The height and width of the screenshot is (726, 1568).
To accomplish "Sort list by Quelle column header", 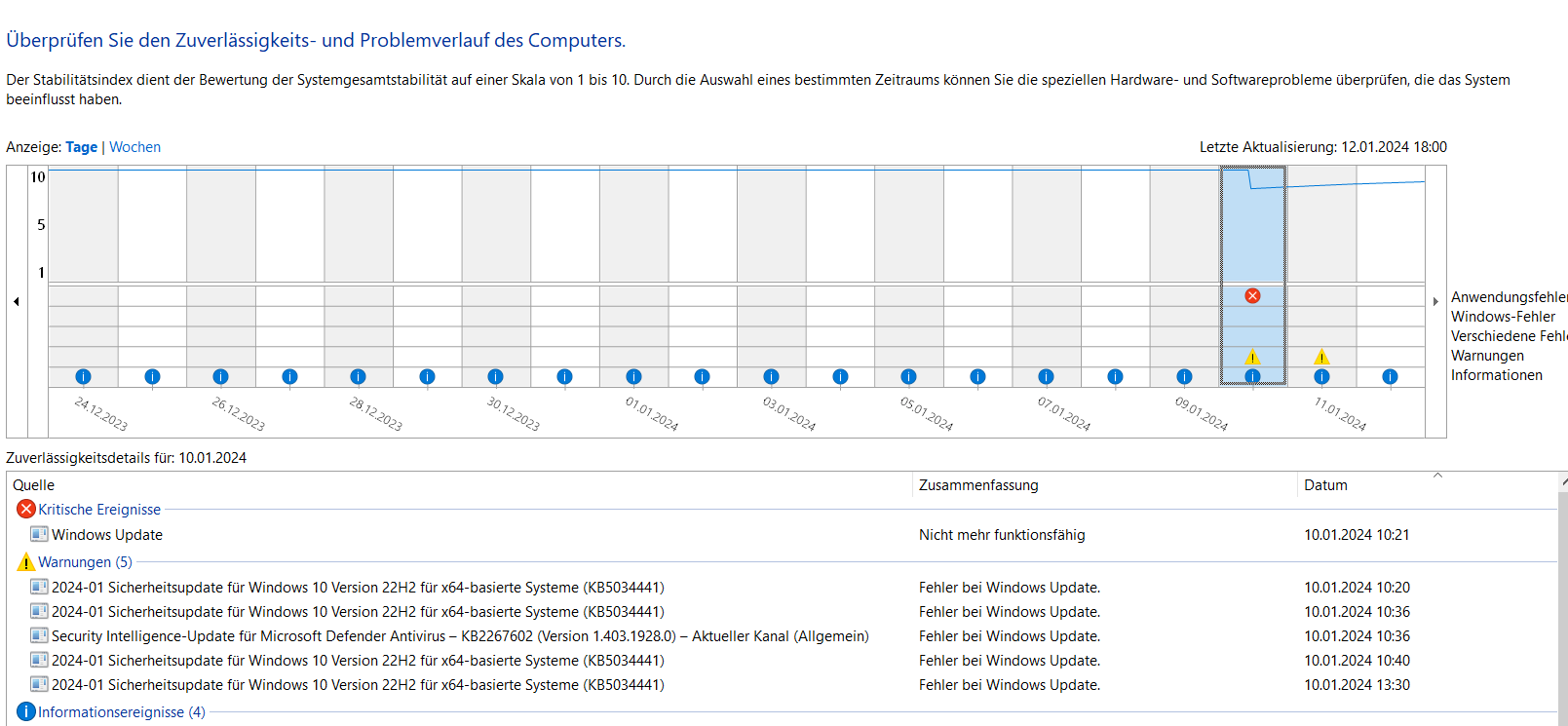I will coord(34,485).
